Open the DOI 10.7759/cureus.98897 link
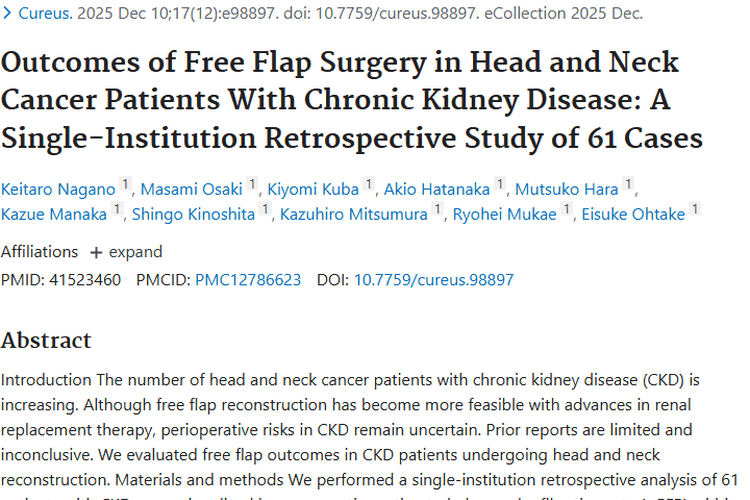This screenshot has width=750, height=500. [x=433, y=280]
